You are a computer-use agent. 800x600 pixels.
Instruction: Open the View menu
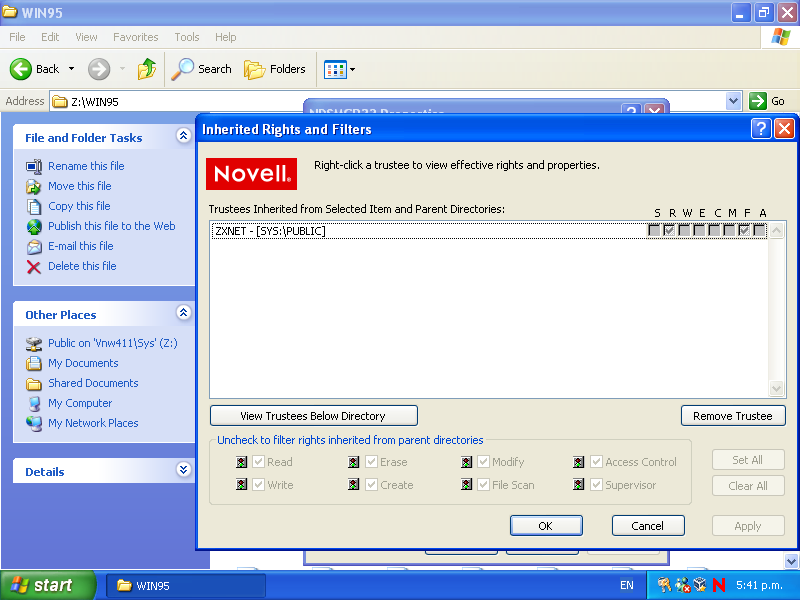tap(86, 37)
